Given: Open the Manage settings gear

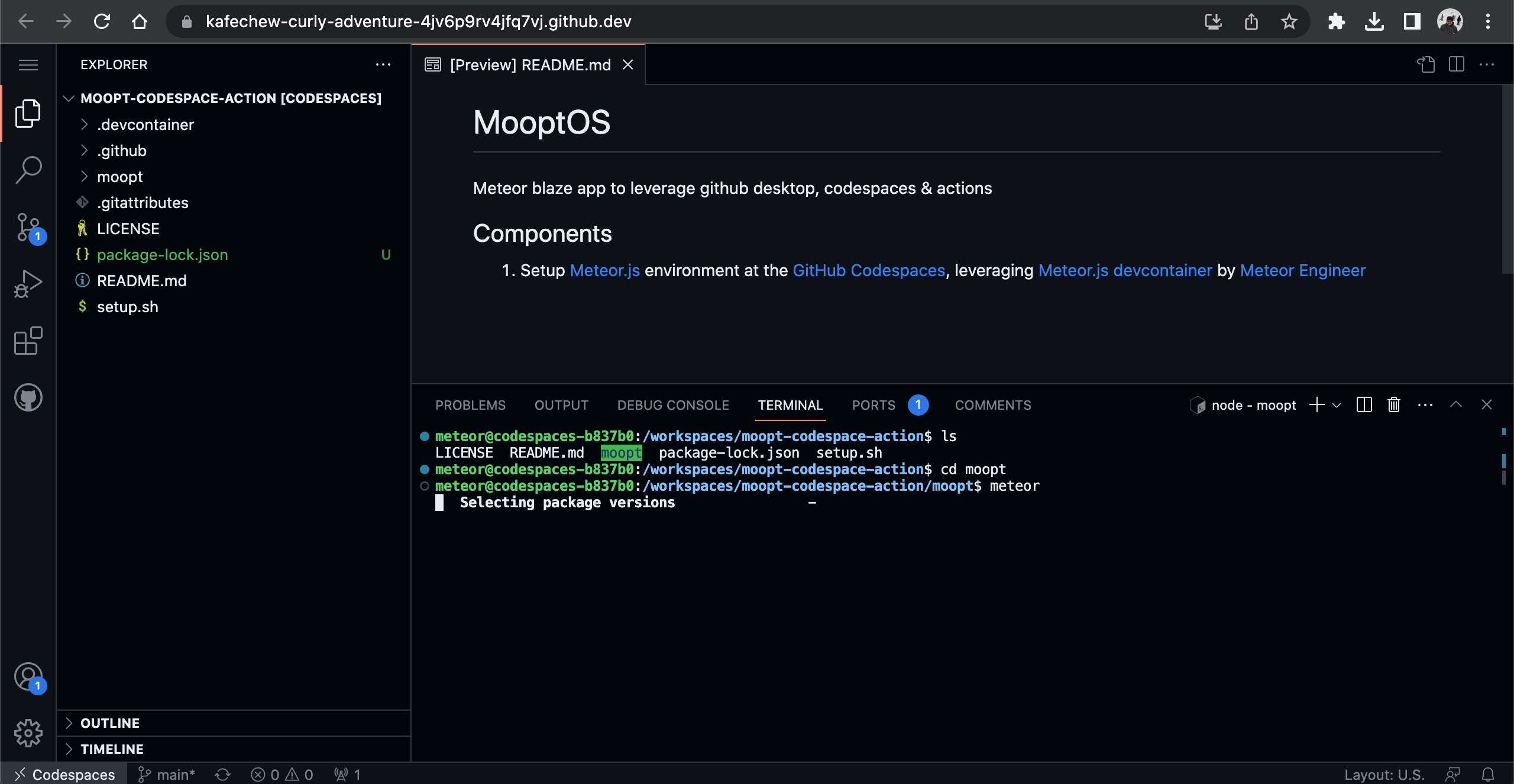Looking at the screenshot, I should pyautogui.click(x=28, y=733).
